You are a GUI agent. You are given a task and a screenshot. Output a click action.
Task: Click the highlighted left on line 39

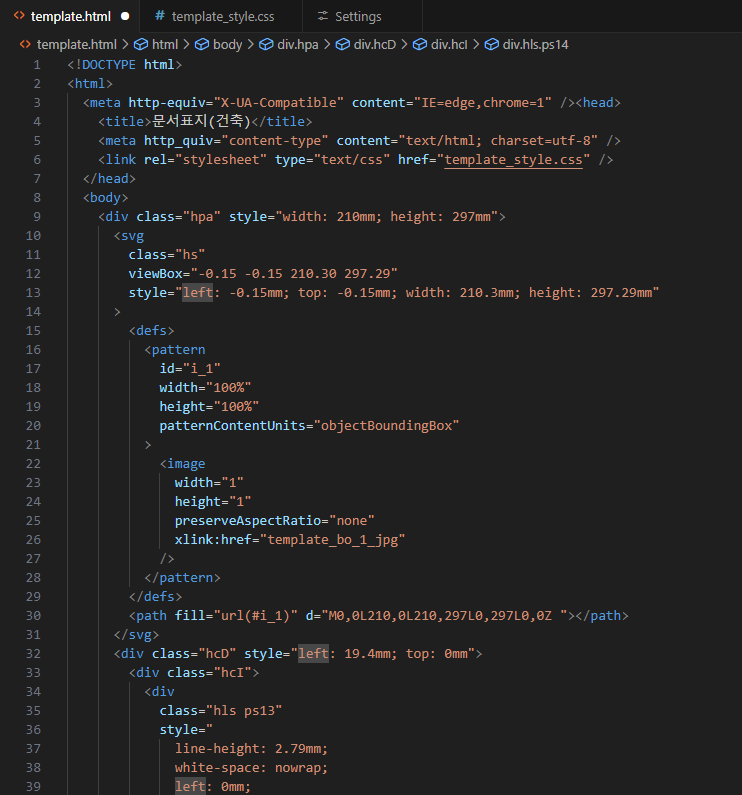pyautogui.click(x=190, y=787)
